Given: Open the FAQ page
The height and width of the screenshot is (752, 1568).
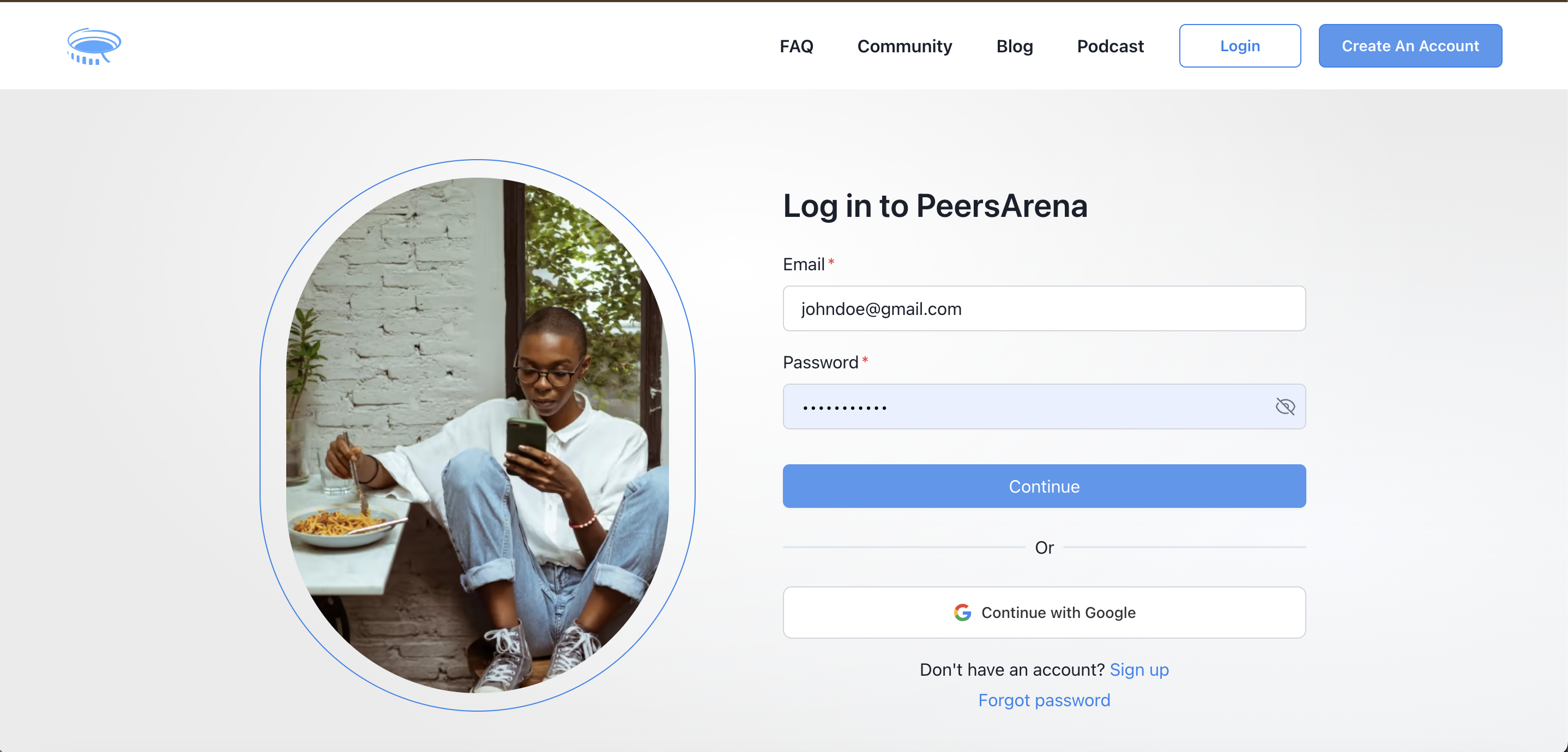Looking at the screenshot, I should click(x=796, y=46).
